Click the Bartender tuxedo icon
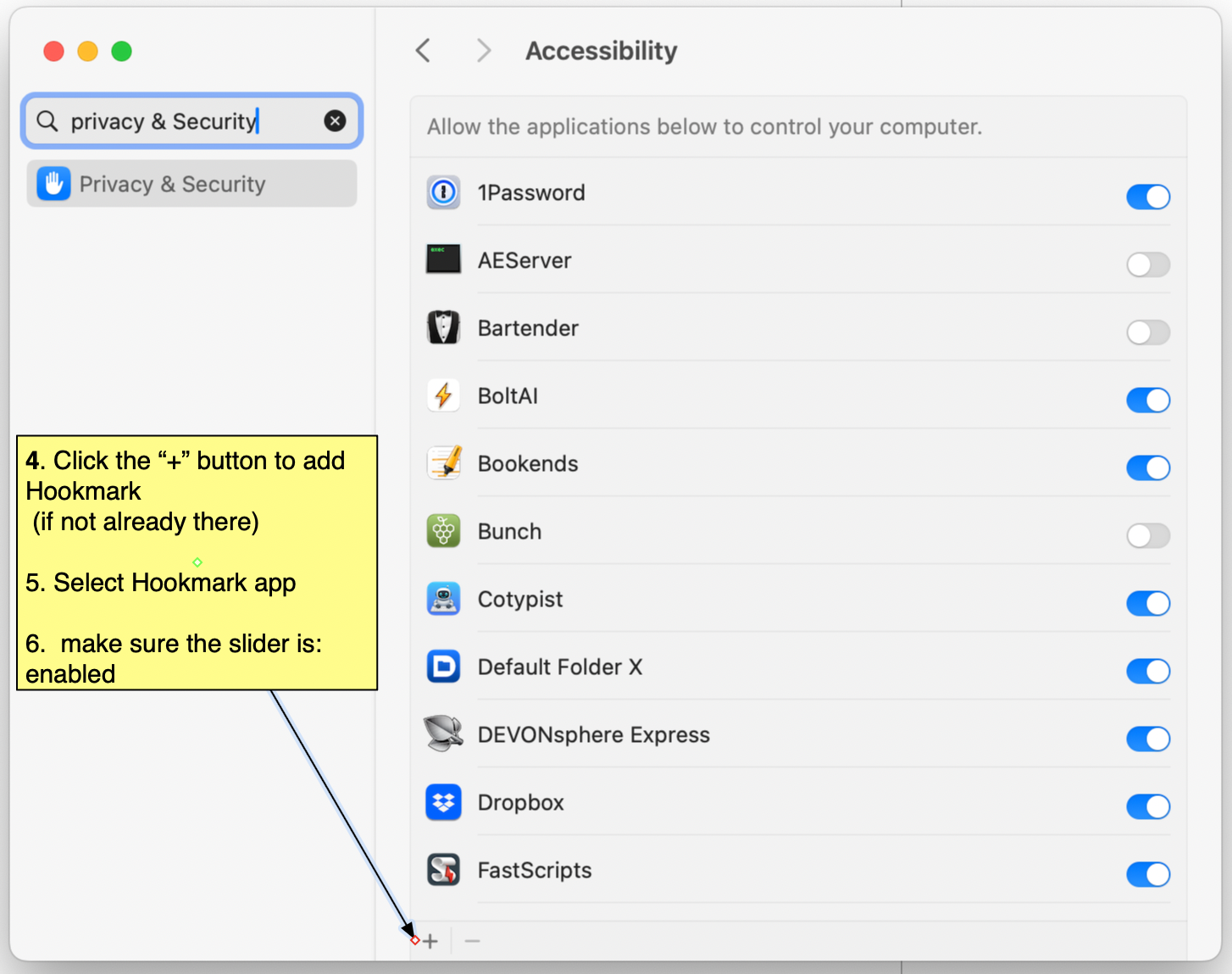Screen dimensions: 1232x974 [x=443, y=328]
